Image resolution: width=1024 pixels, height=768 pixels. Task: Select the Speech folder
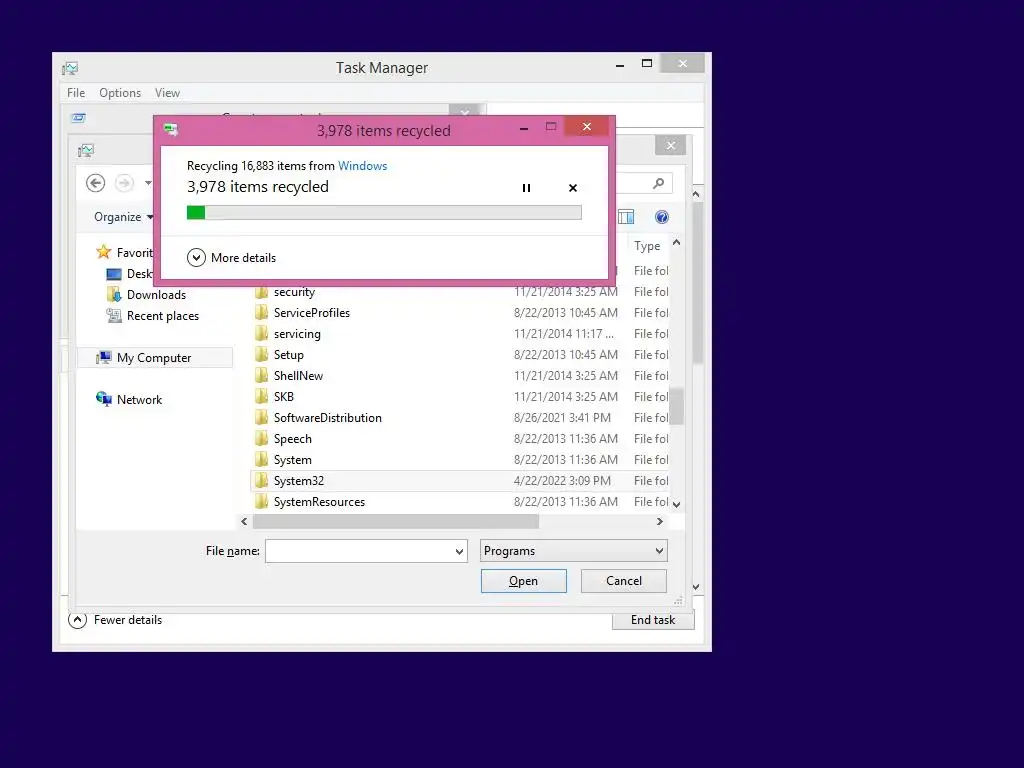coord(293,439)
